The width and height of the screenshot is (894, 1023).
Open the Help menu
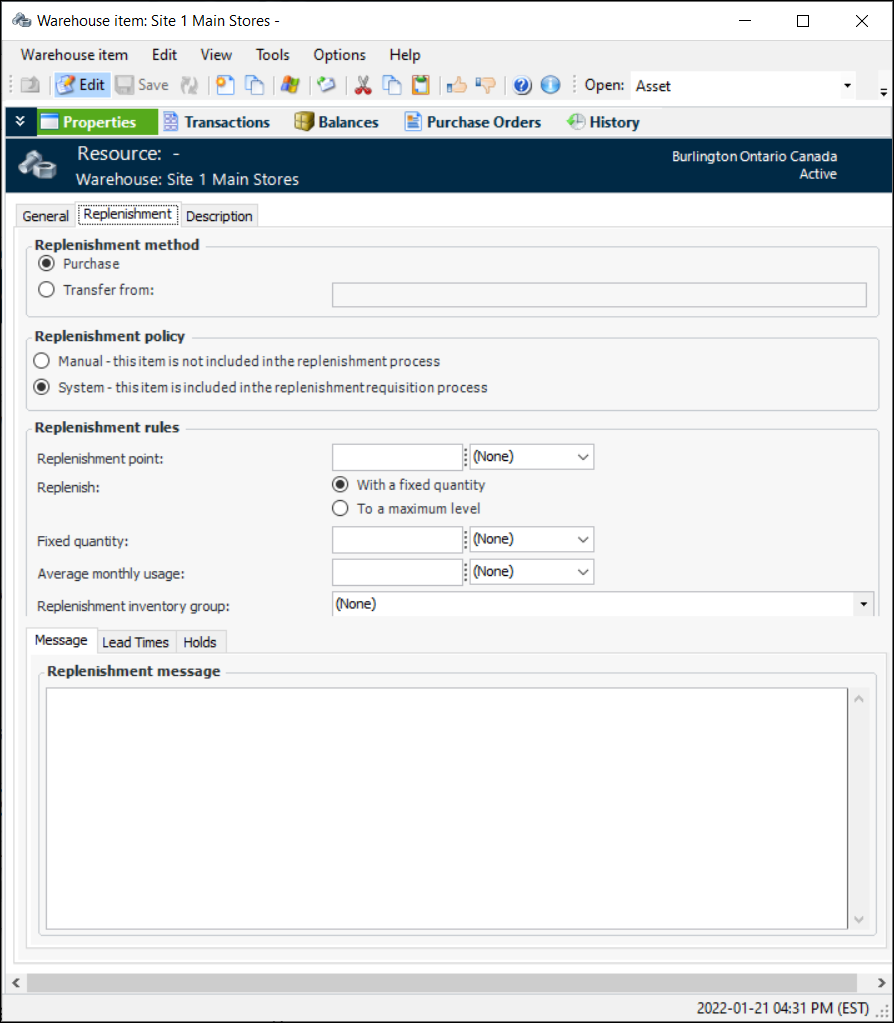pos(405,55)
